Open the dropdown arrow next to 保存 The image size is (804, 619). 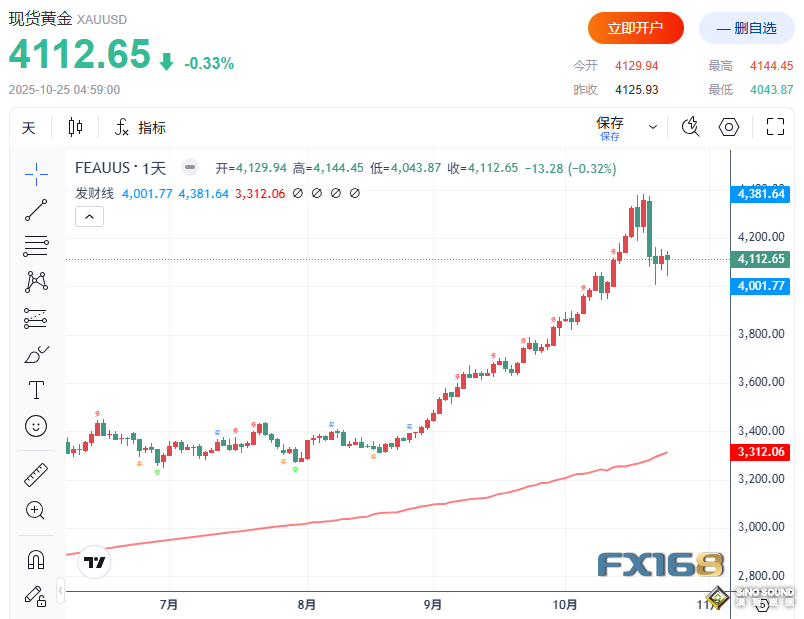(x=653, y=128)
